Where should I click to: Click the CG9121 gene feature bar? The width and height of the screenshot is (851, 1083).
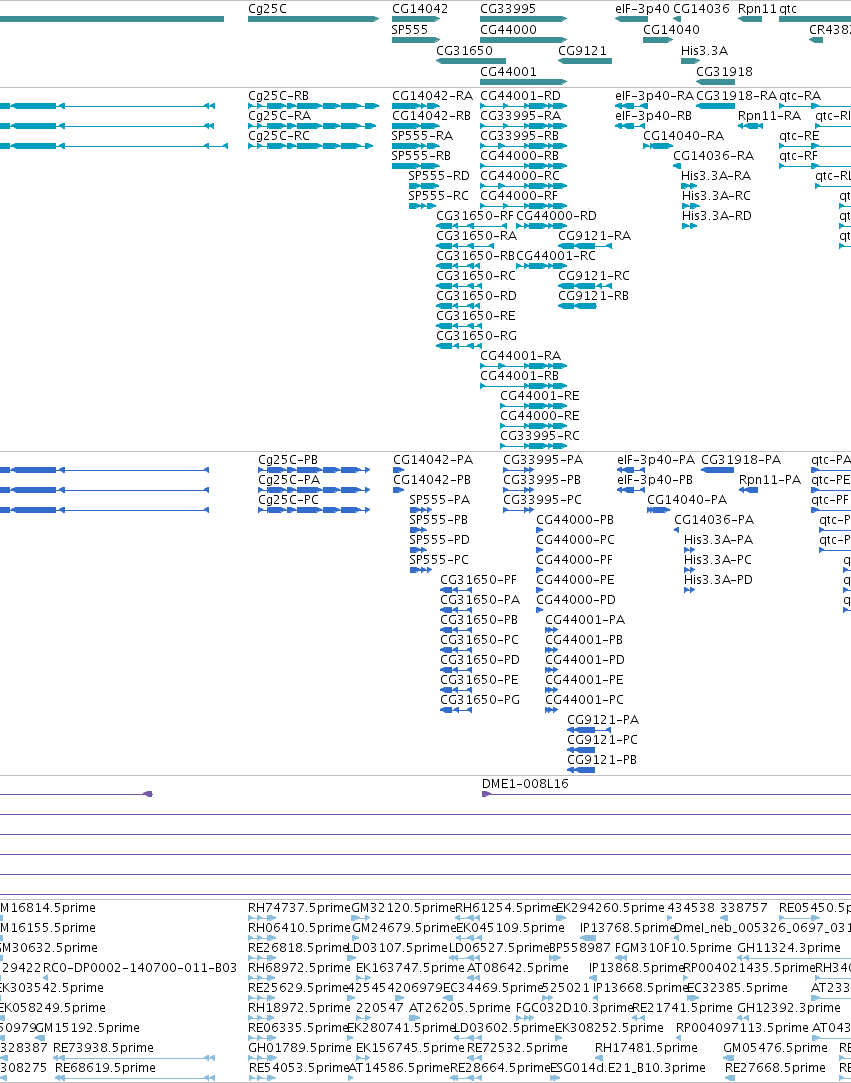[585, 61]
